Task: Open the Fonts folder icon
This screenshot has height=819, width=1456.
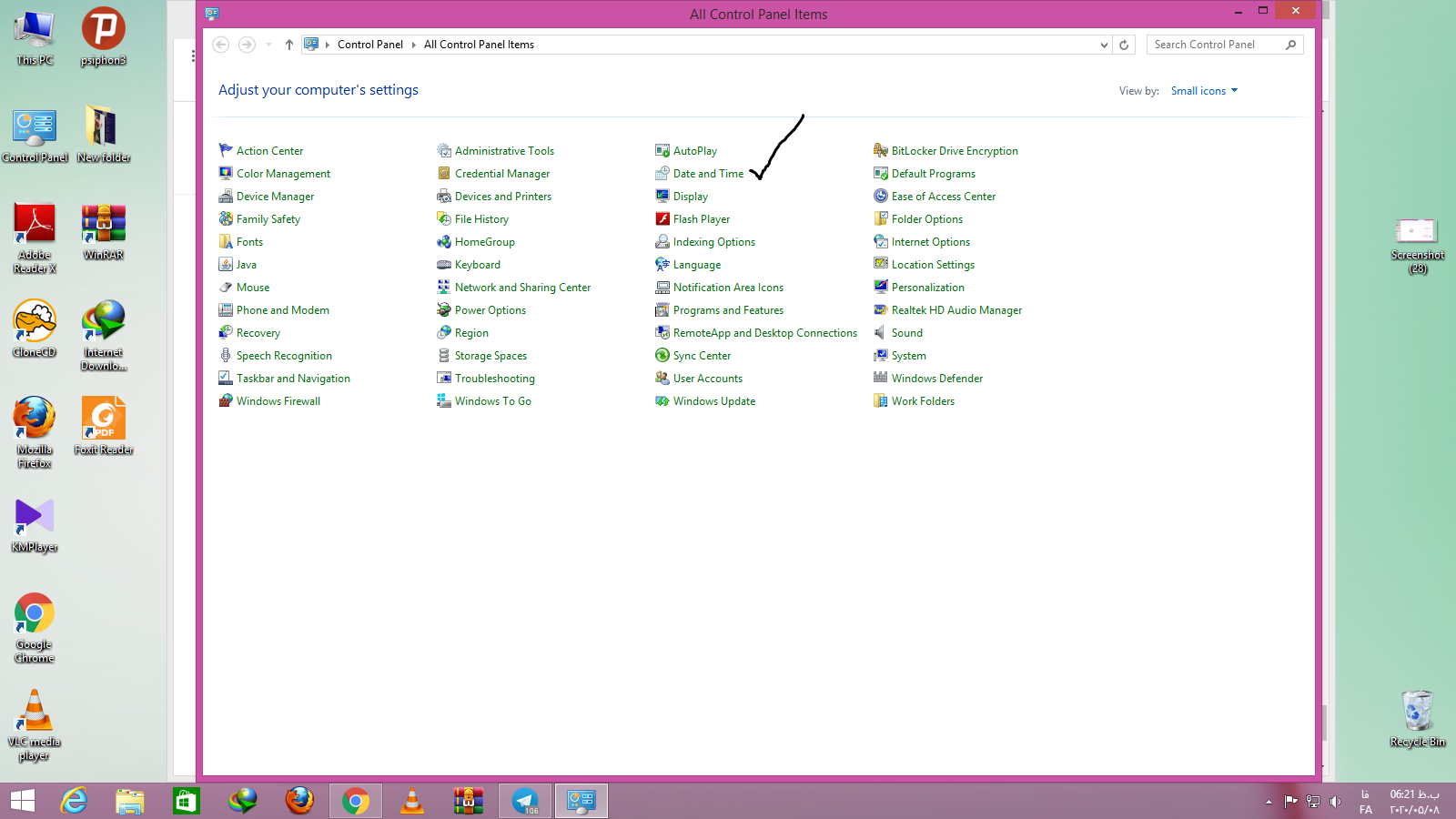Action: [x=226, y=241]
